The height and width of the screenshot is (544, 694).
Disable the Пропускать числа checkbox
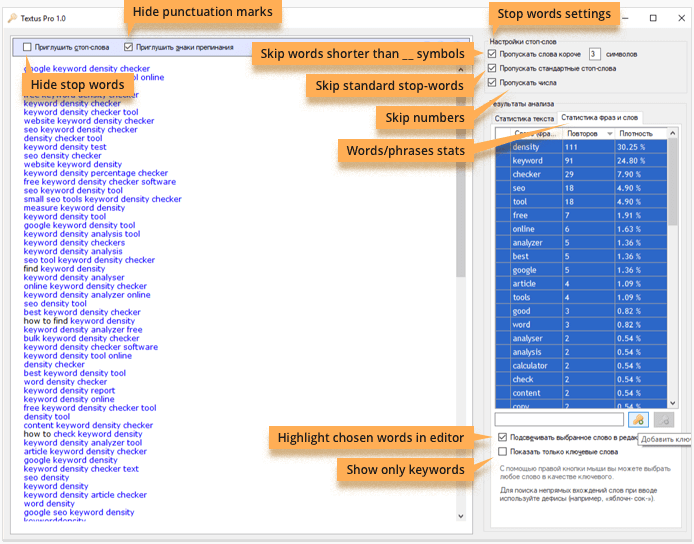click(492, 82)
